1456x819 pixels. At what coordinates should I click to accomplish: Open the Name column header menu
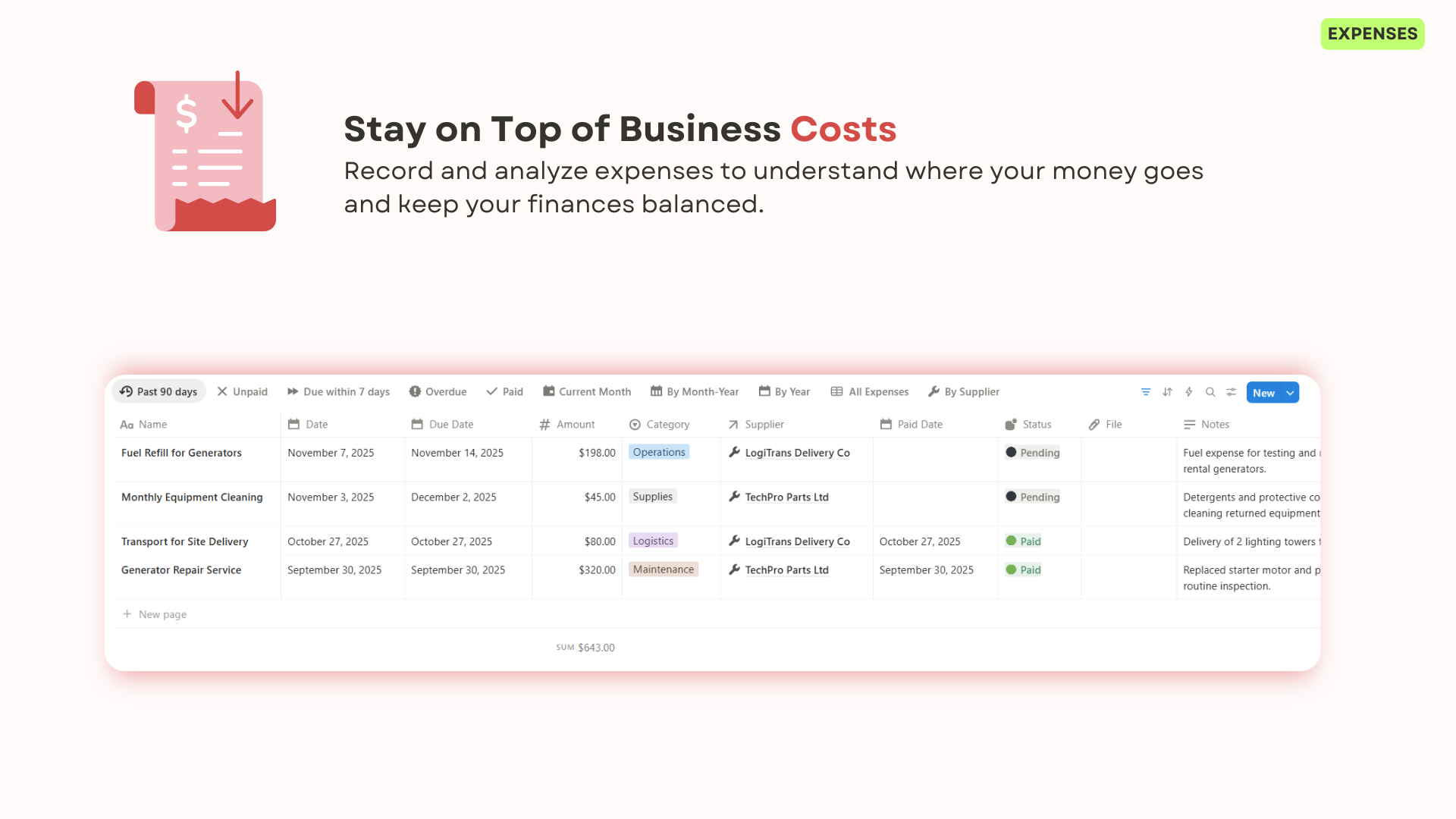point(144,425)
